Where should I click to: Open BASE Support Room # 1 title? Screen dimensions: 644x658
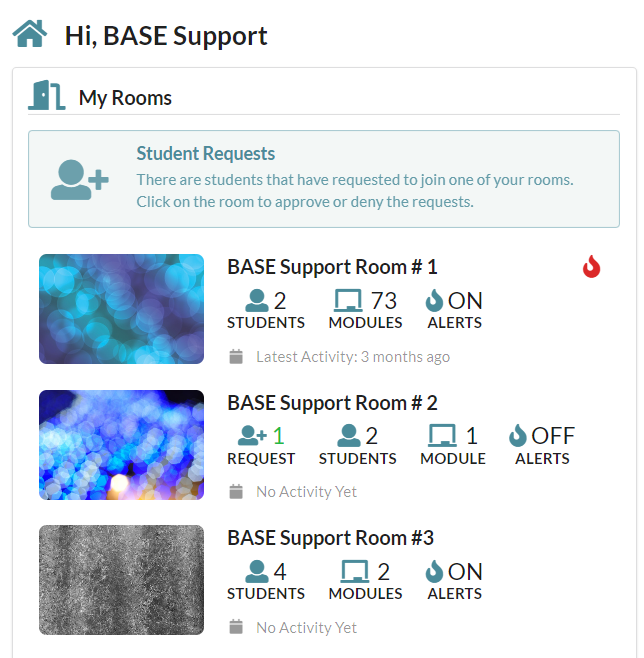tap(332, 267)
